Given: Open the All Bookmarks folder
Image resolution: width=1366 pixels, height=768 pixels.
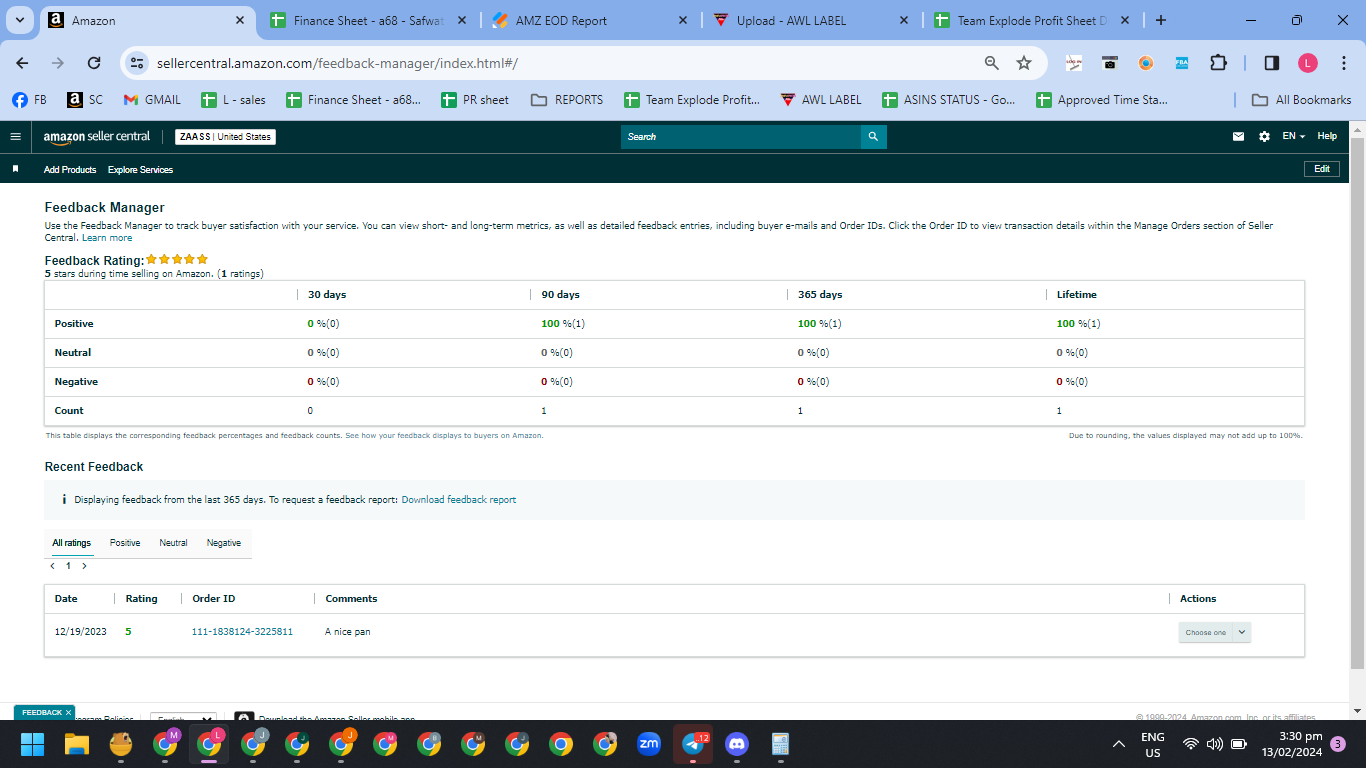Looking at the screenshot, I should 1302,100.
